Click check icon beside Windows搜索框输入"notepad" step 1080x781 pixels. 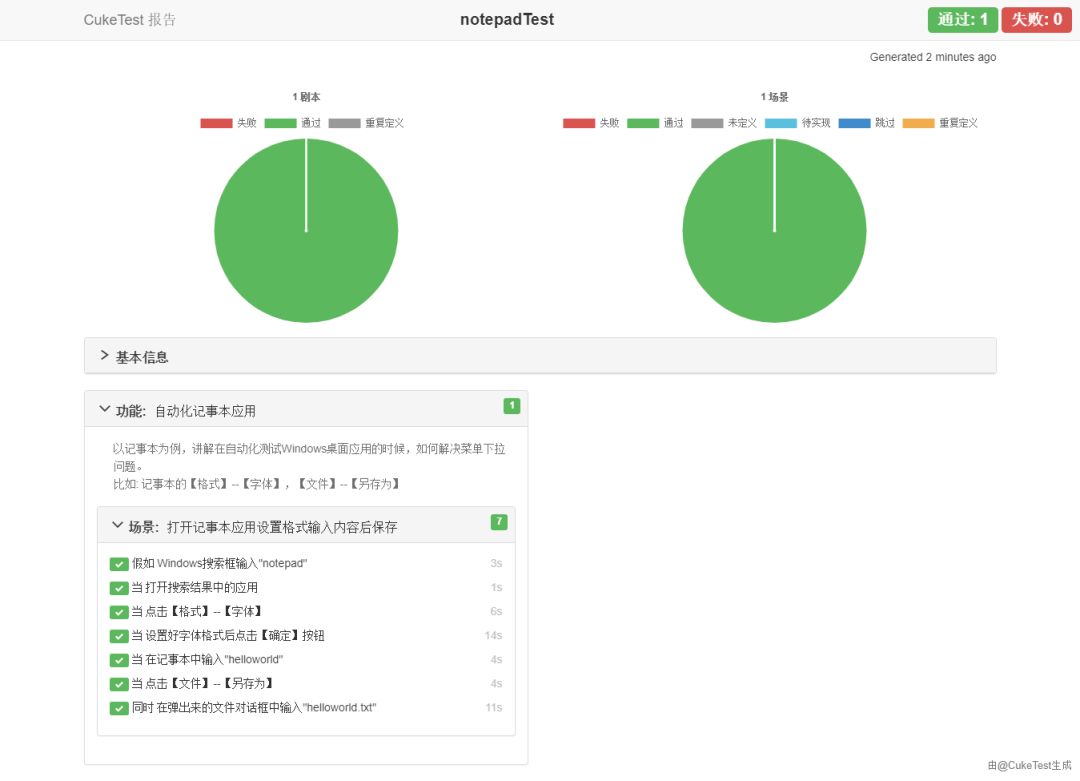119,564
